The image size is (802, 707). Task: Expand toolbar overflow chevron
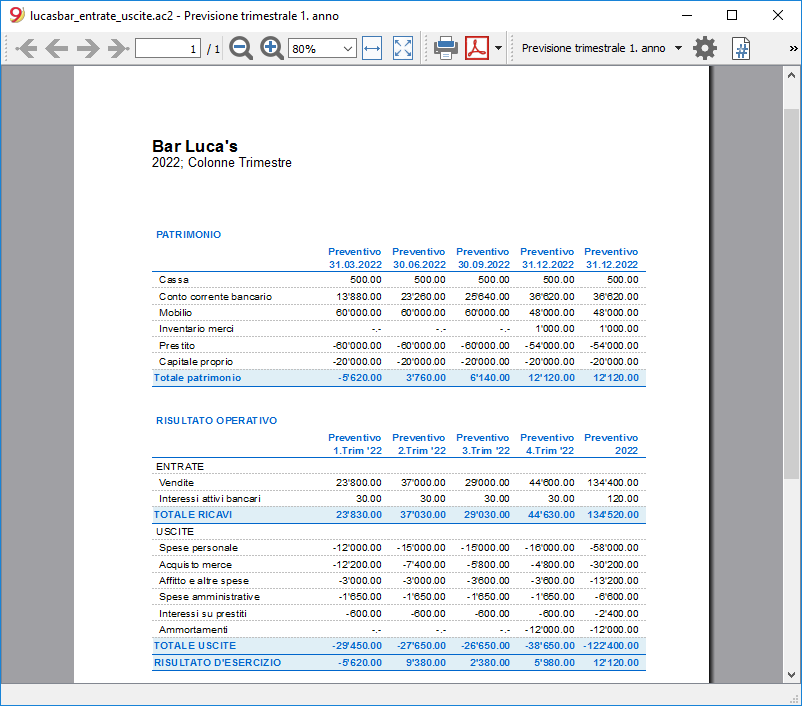pyautogui.click(x=793, y=49)
